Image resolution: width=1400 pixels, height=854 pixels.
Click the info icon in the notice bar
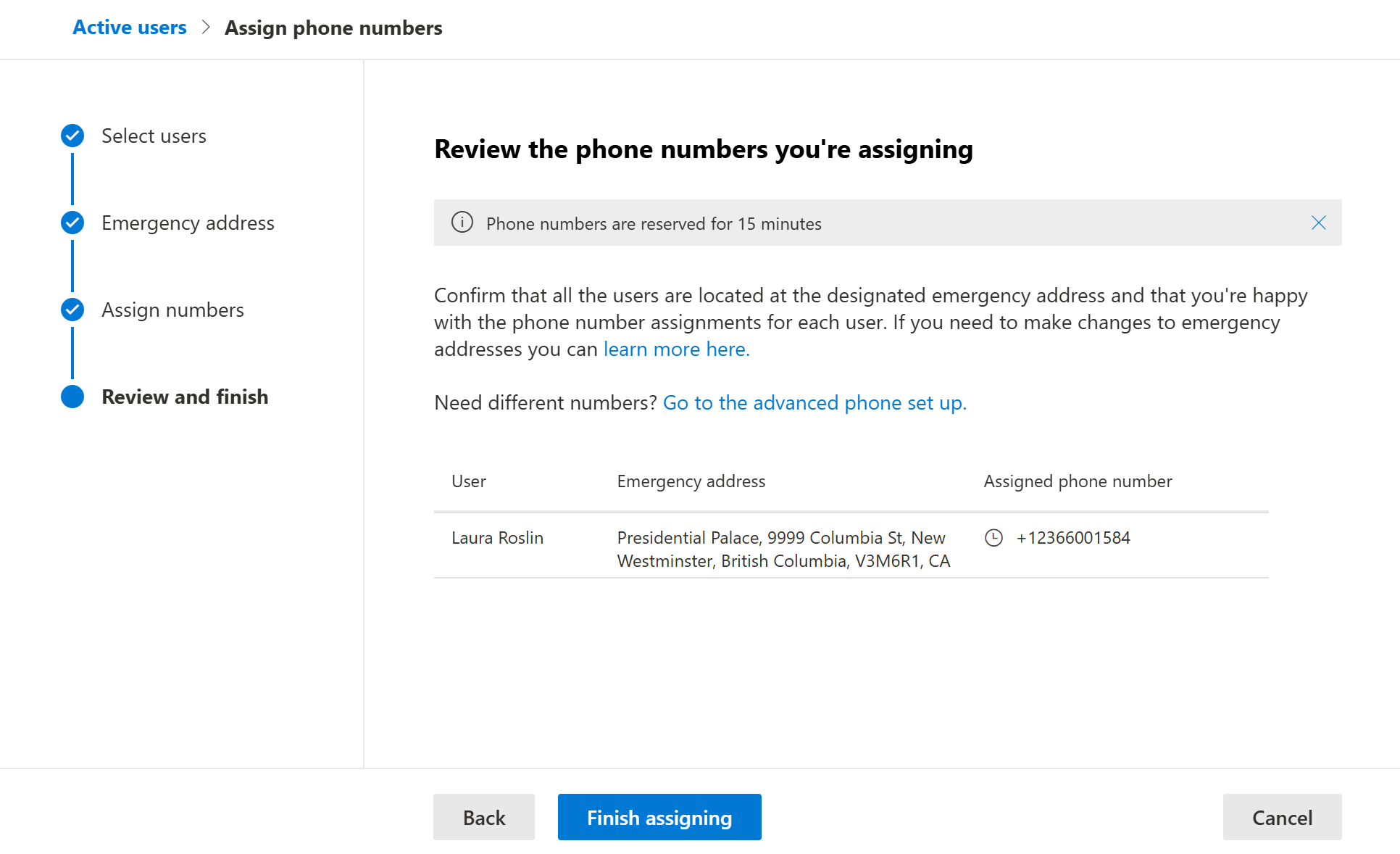(x=462, y=223)
